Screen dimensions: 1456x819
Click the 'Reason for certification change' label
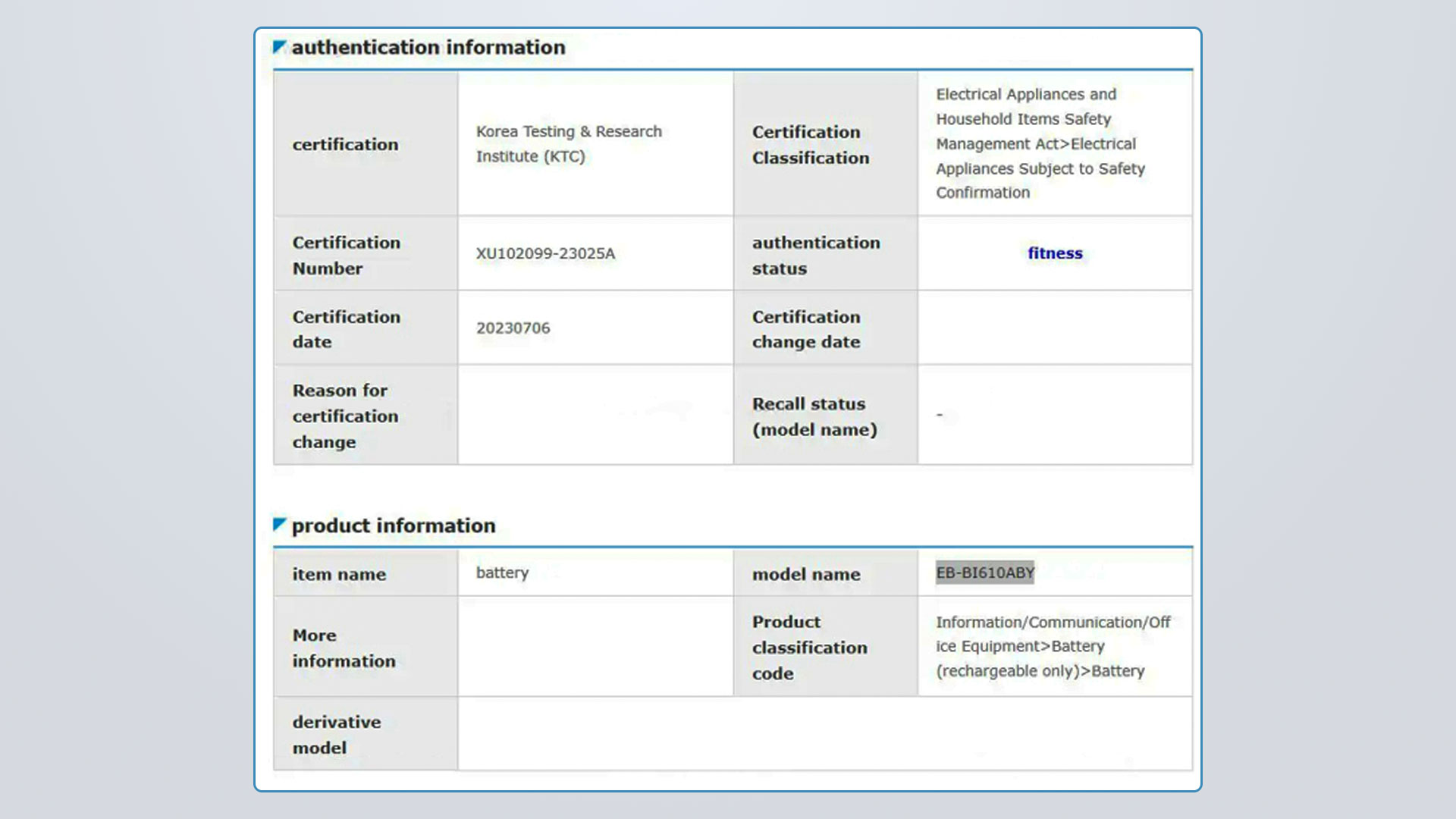(x=345, y=416)
